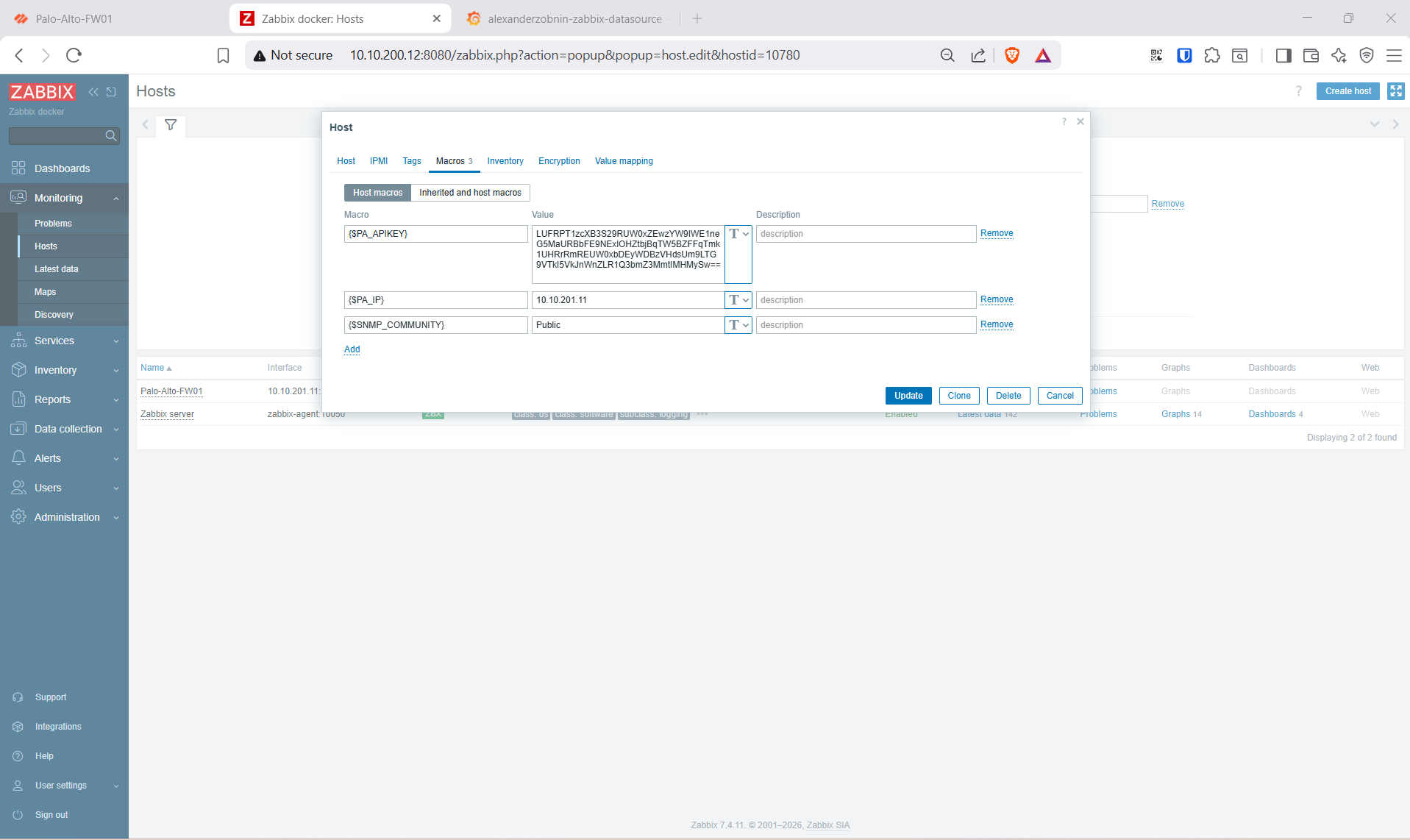Screen dimensions: 1410x840
Task: Click the Brave shields lion icon
Action: click(1012, 55)
